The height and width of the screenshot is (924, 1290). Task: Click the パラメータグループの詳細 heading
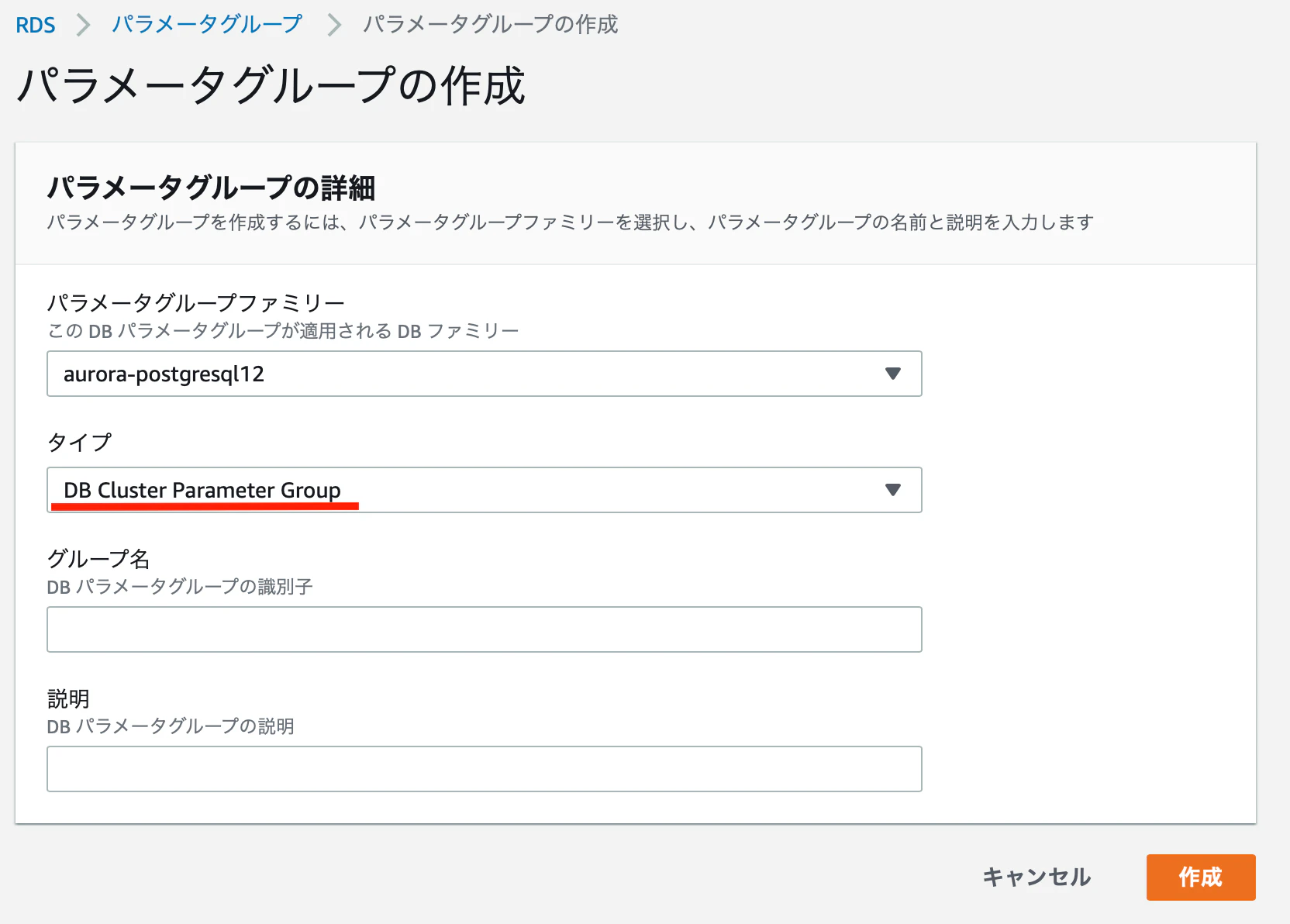coord(211,188)
